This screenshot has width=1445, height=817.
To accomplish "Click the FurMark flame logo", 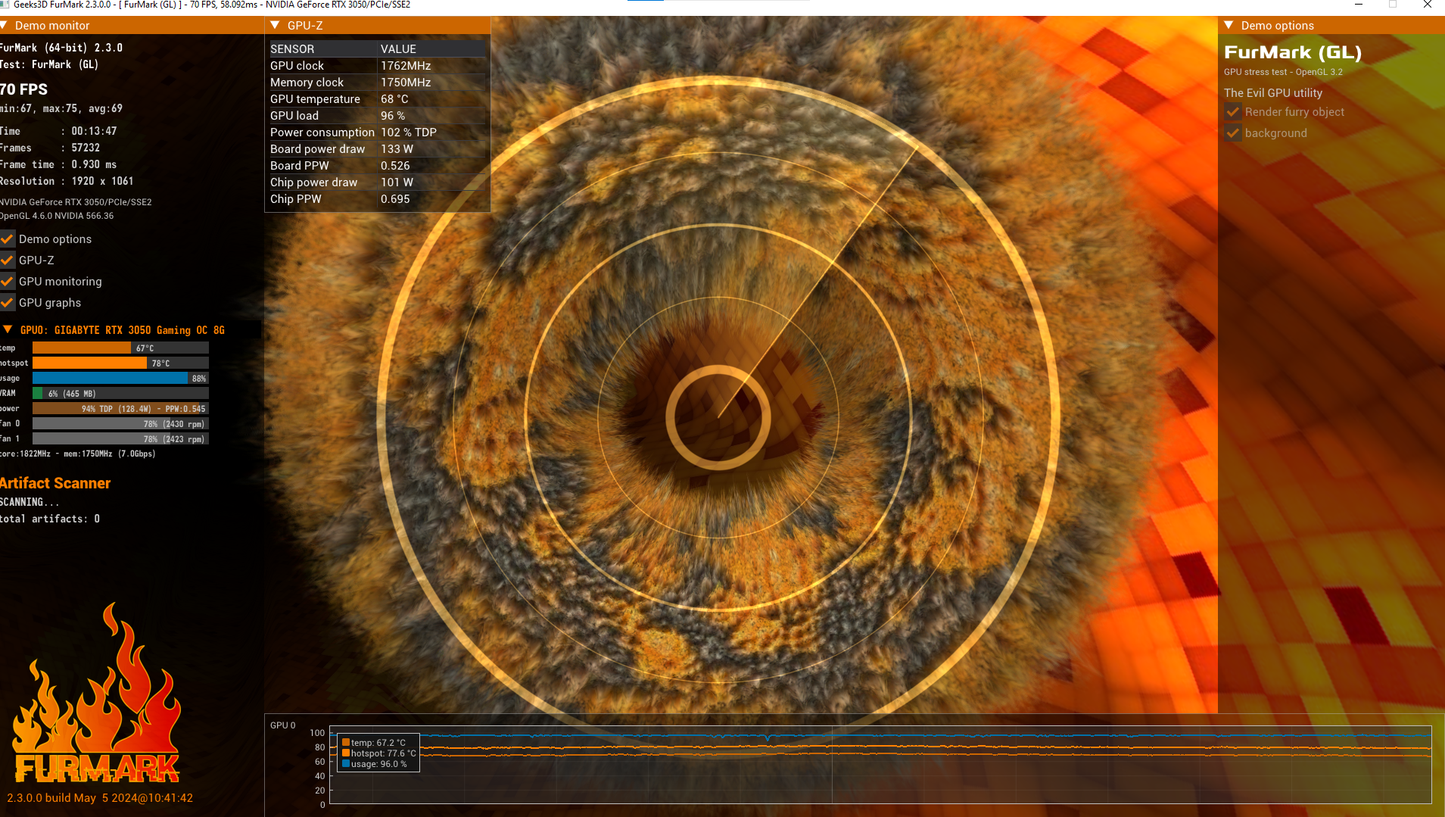I will point(96,694).
